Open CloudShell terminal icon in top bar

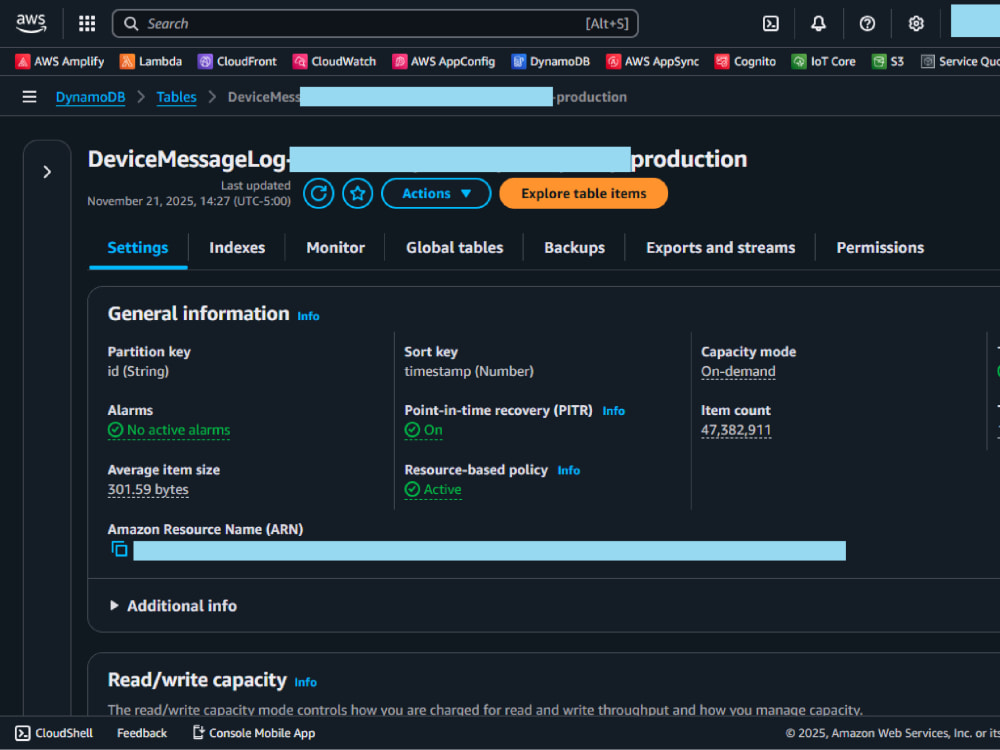[770, 24]
